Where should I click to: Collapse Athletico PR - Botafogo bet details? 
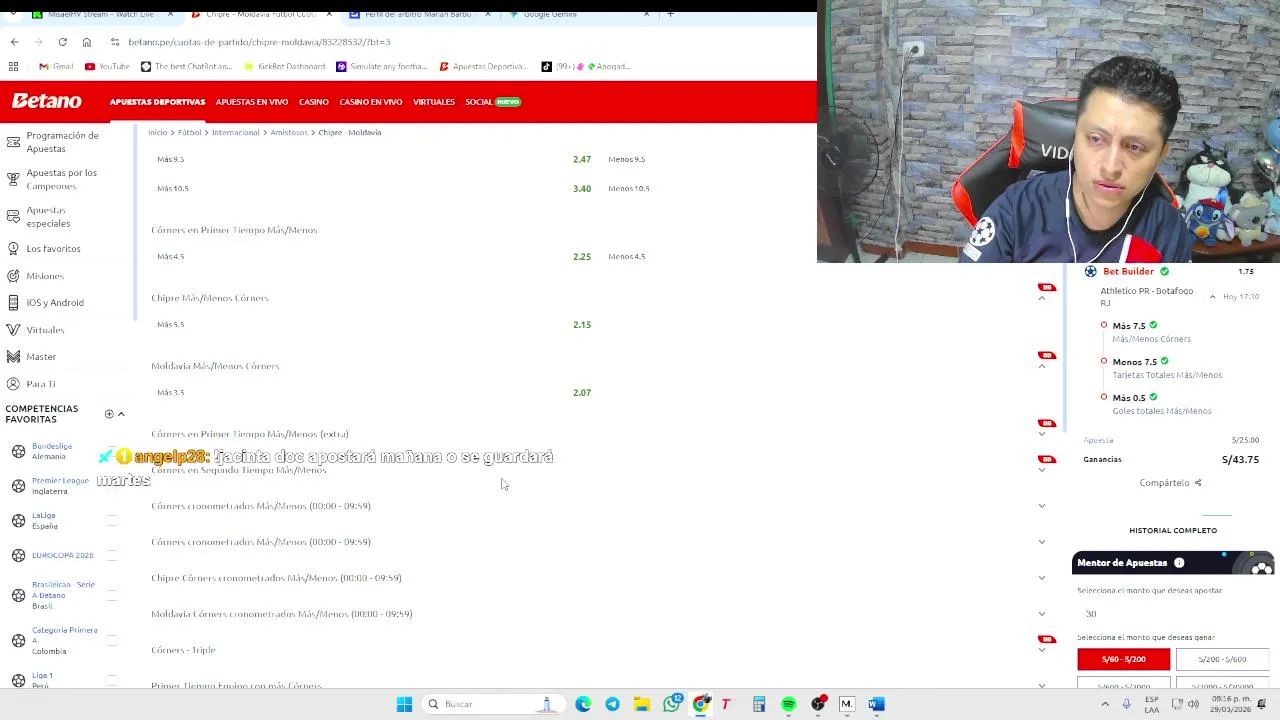[1212, 297]
